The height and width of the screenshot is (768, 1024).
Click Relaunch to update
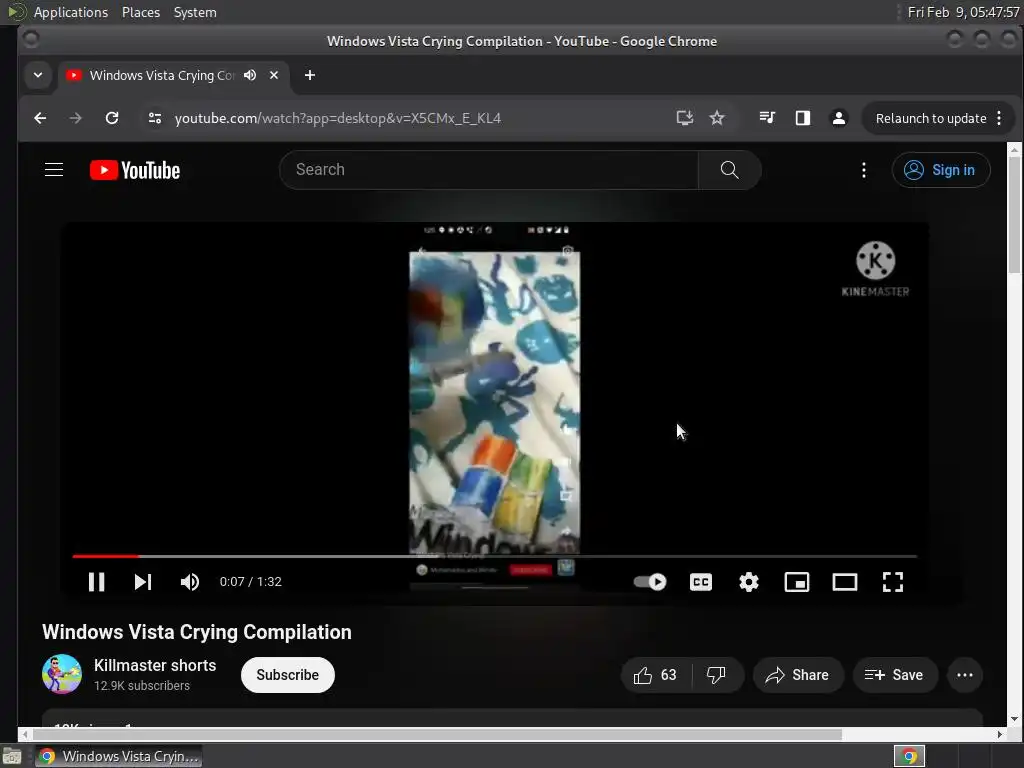931,118
